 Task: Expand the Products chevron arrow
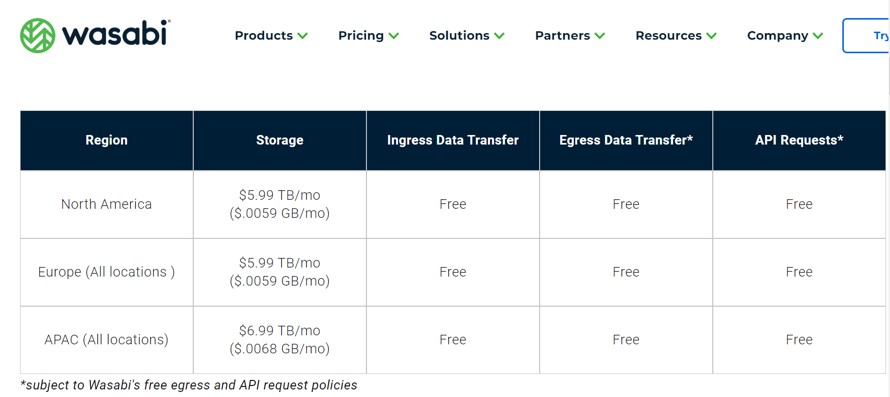pyautogui.click(x=303, y=36)
